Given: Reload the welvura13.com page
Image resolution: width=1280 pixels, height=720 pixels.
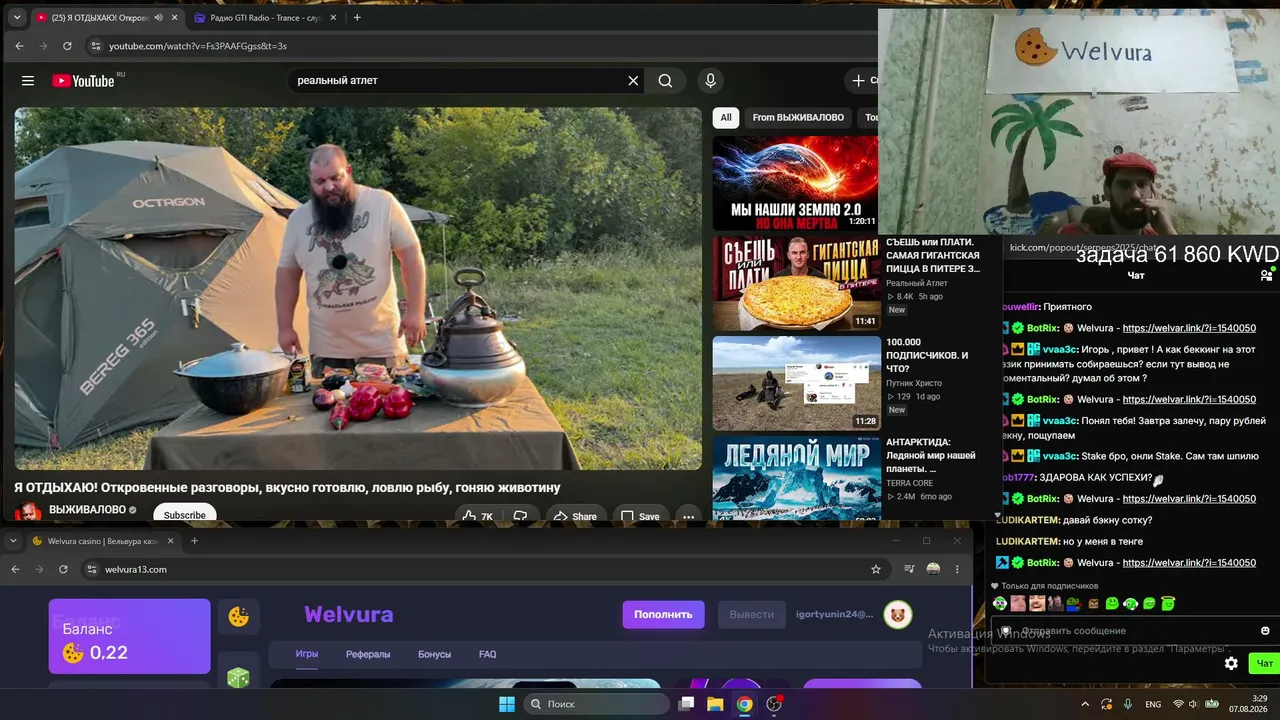Looking at the screenshot, I should [63, 569].
